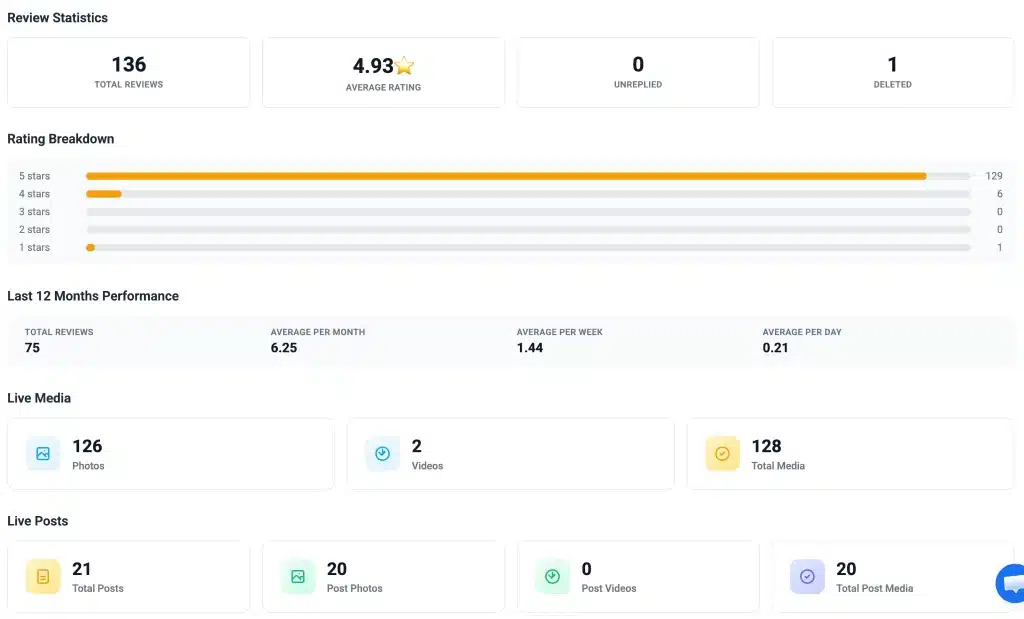Click the Last 12 Months Performance heading

point(93,296)
